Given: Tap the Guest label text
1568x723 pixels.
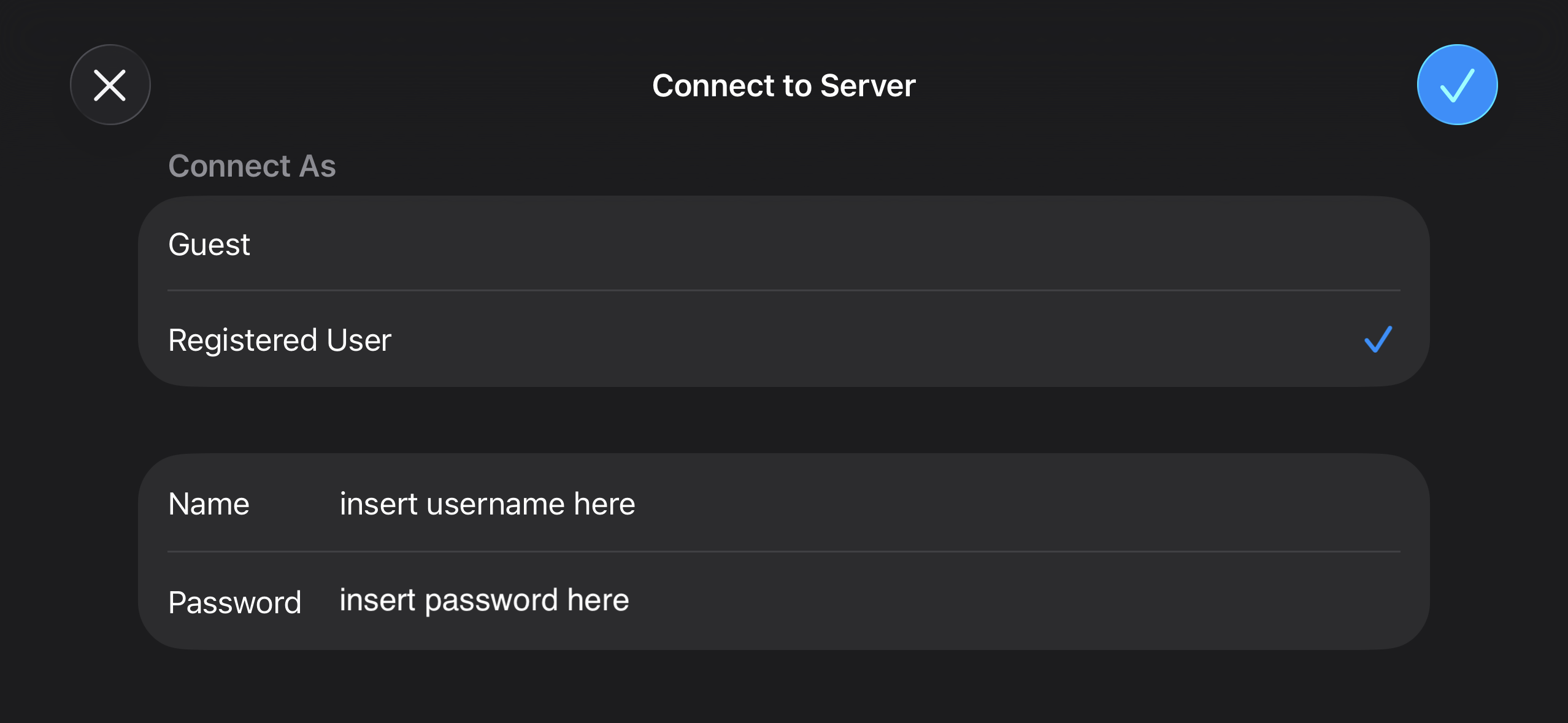Looking at the screenshot, I should 209,244.
